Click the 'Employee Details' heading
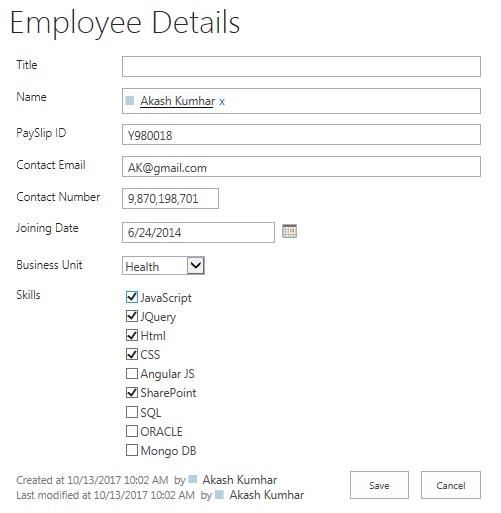Image resolution: width=501 pixels, height=513 pixels. click(x=125, y=23)
